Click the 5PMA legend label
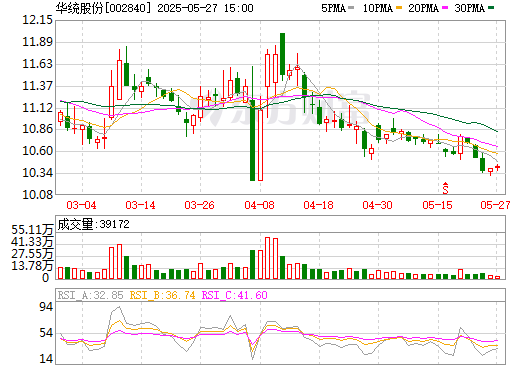 (333, 8)
